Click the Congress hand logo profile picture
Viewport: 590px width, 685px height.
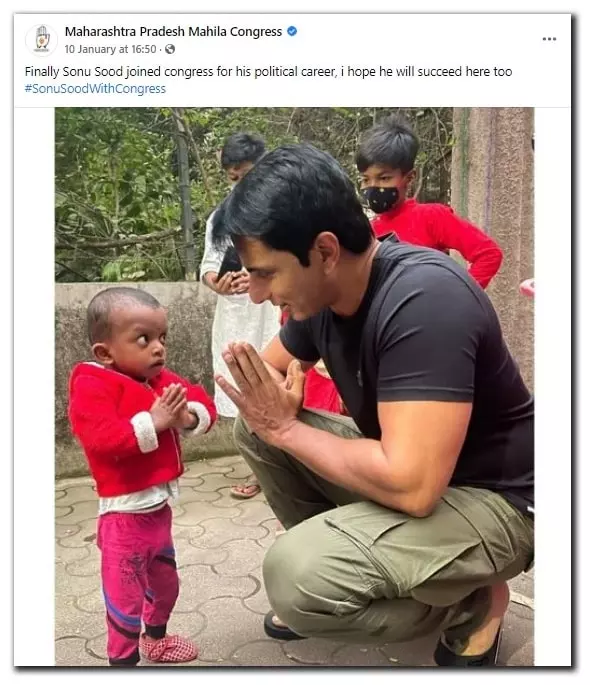(41, 40)
